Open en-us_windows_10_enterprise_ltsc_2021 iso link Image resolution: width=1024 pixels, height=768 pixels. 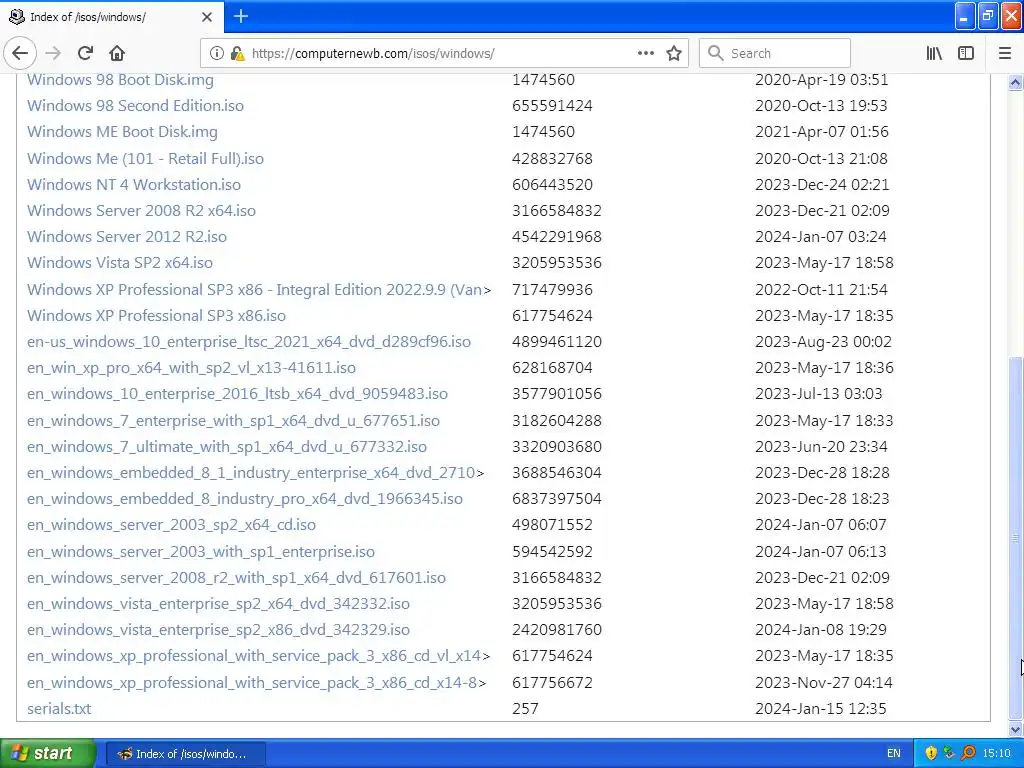tap(249, 342)
